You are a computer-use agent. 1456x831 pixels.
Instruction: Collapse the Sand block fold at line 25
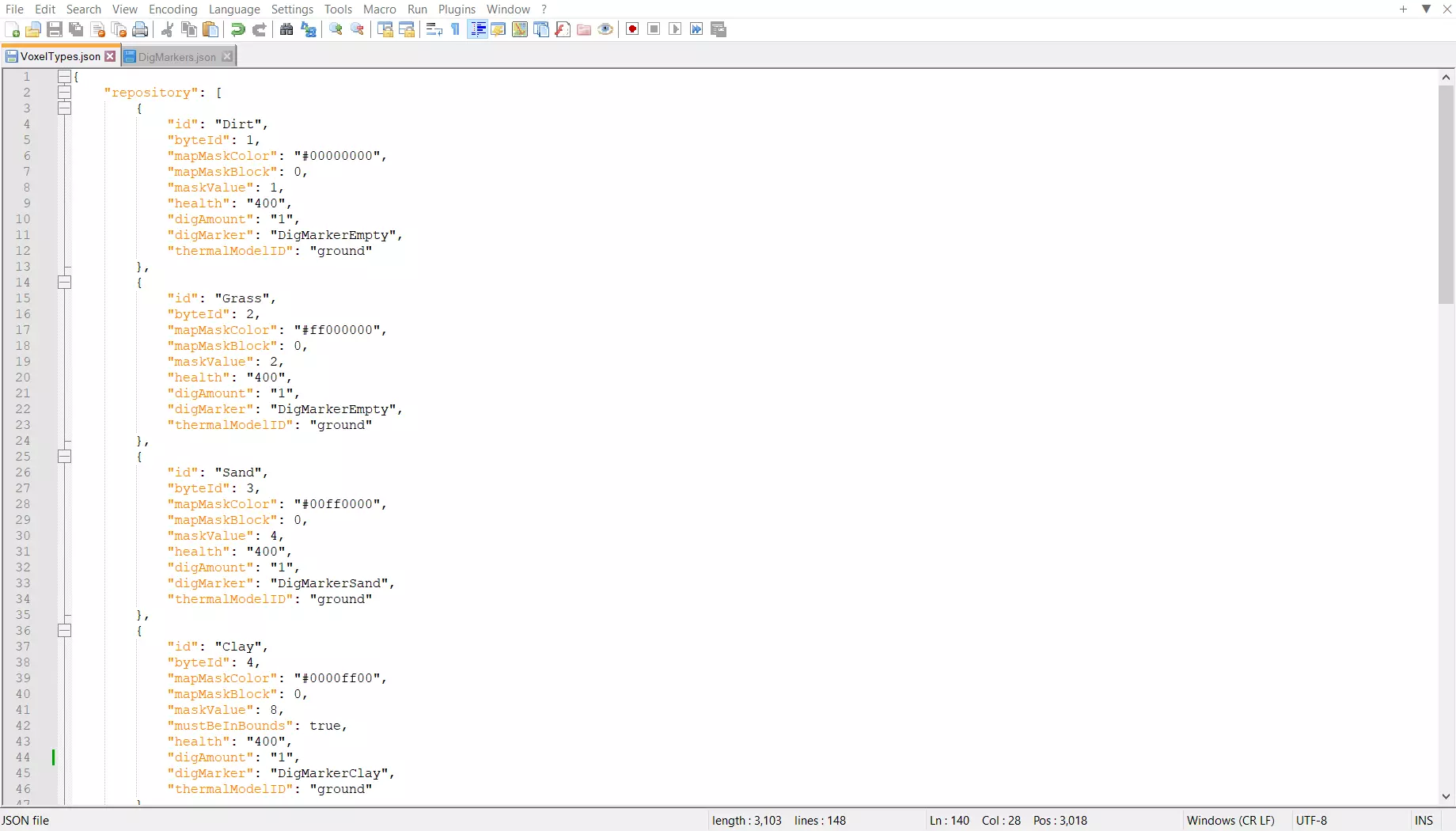64,457
